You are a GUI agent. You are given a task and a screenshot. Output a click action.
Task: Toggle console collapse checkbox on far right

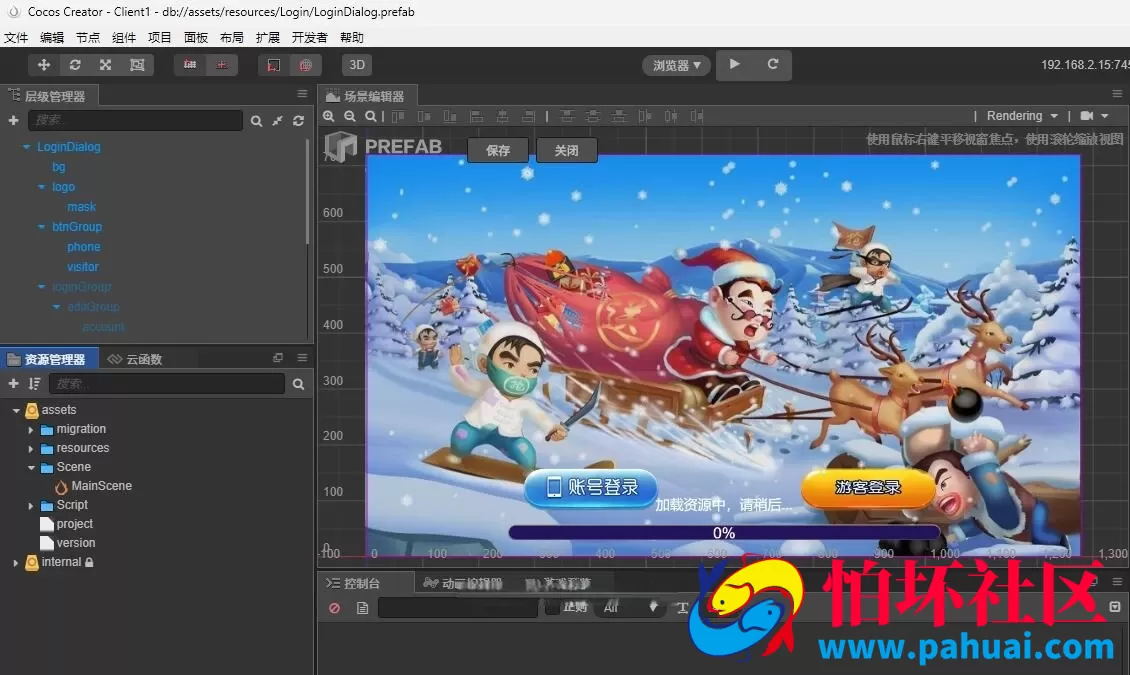1115,607
